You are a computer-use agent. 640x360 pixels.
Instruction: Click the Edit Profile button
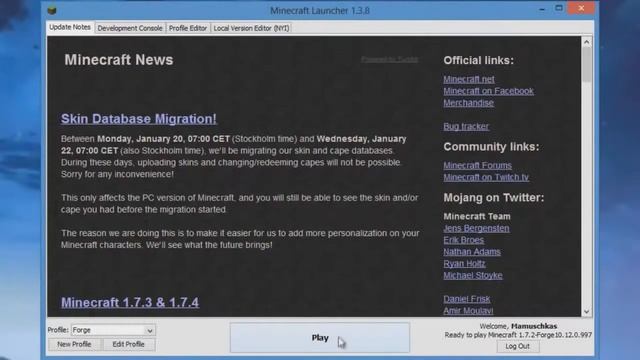coord(129,344)
